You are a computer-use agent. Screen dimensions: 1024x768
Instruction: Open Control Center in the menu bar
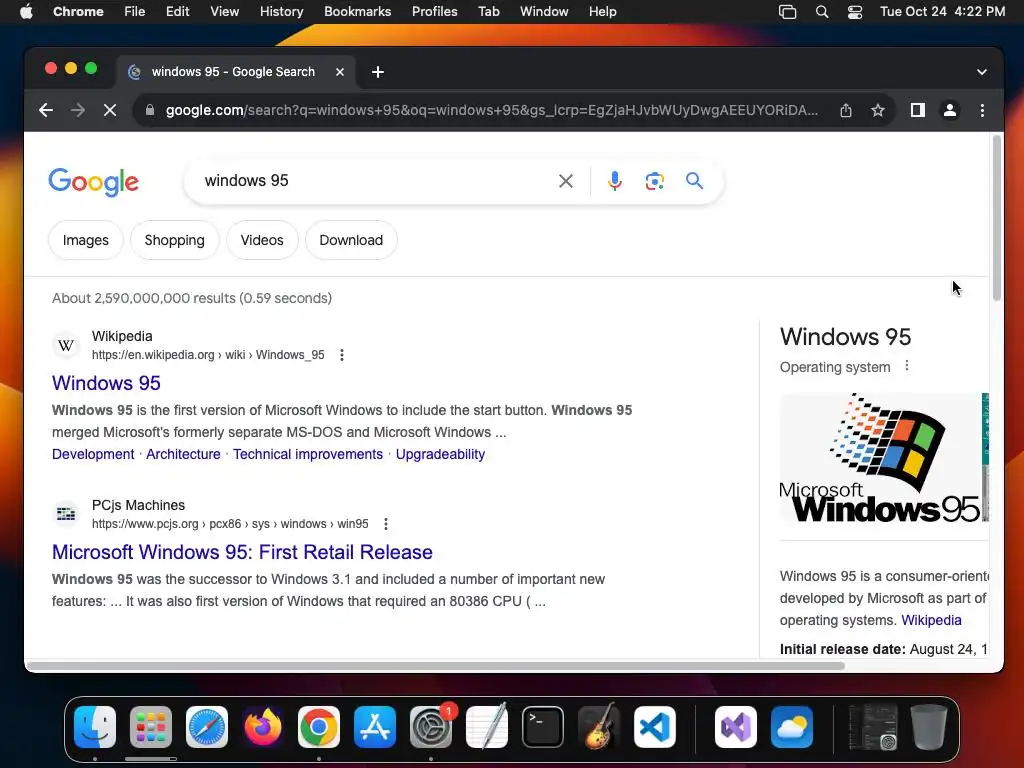pyautogui.click(x=854, y=12)
